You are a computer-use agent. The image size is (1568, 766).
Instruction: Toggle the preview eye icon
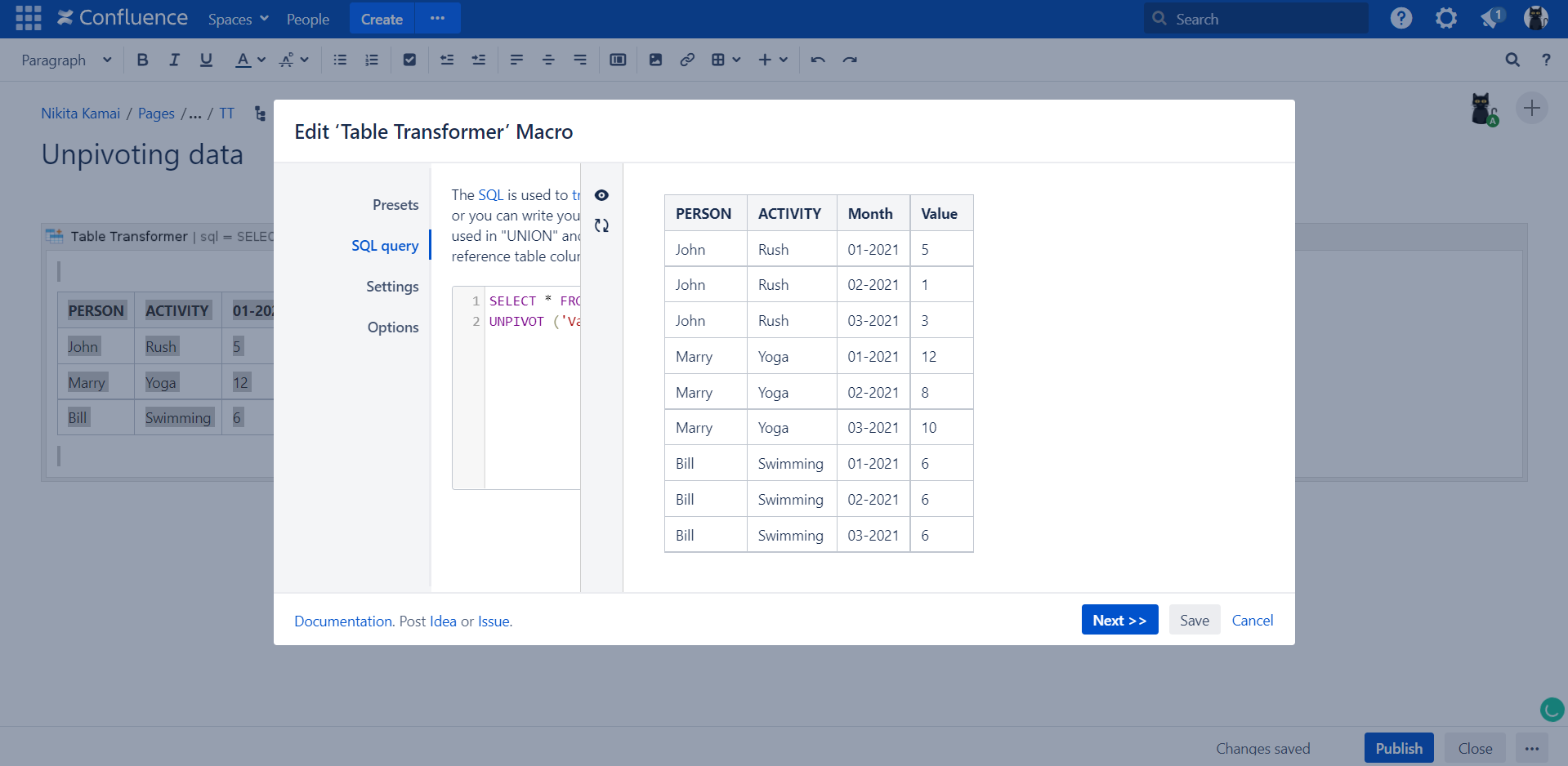pyautogui.click(x=601, y=195)
